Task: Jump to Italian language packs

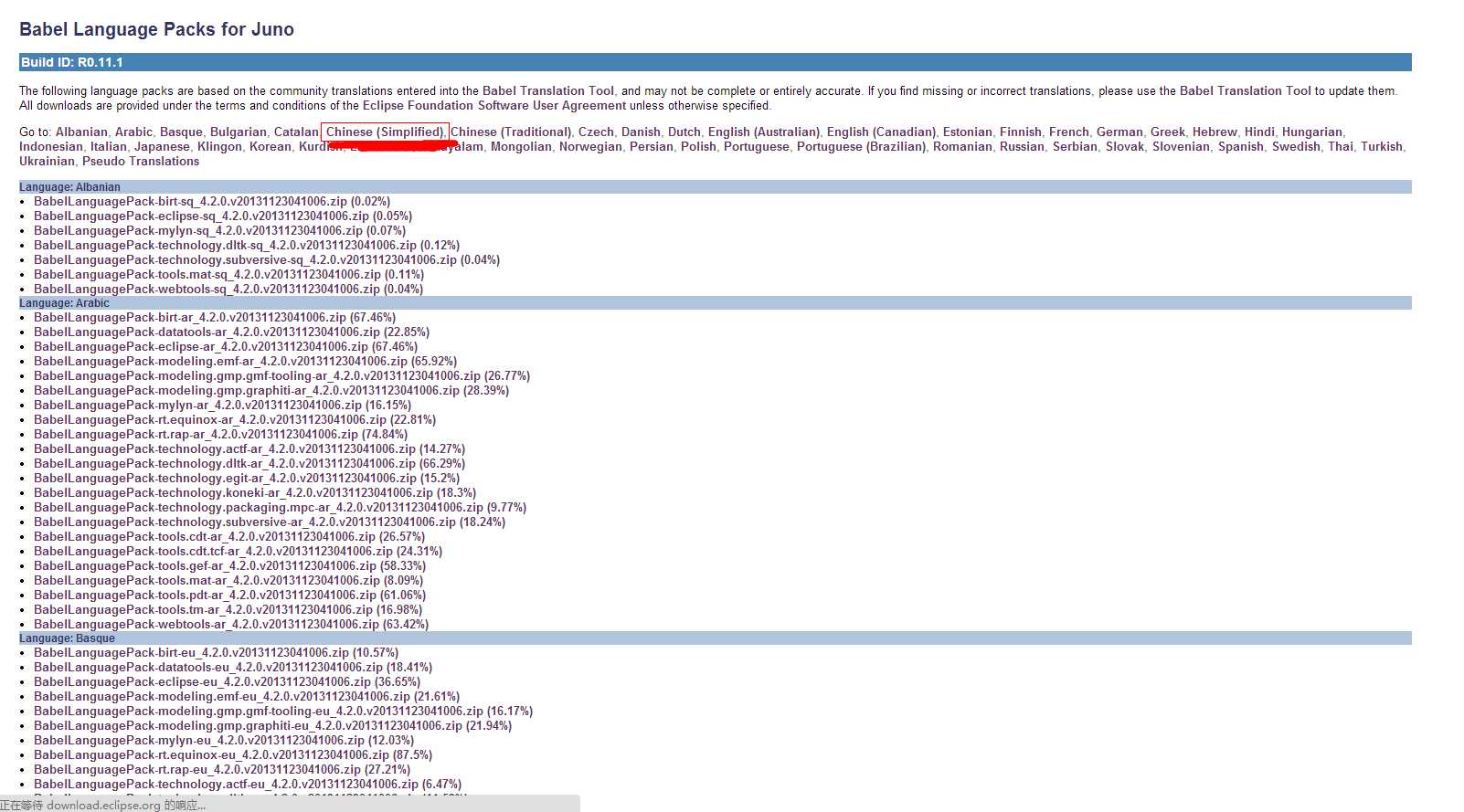Action: [109, 146]
